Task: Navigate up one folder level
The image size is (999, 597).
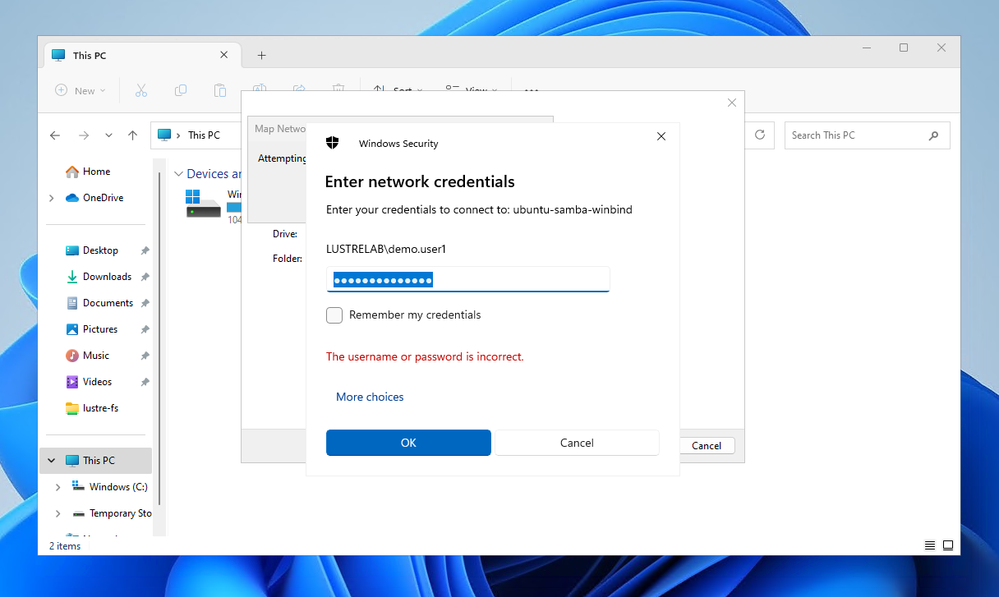Action: tap(133, 135)
